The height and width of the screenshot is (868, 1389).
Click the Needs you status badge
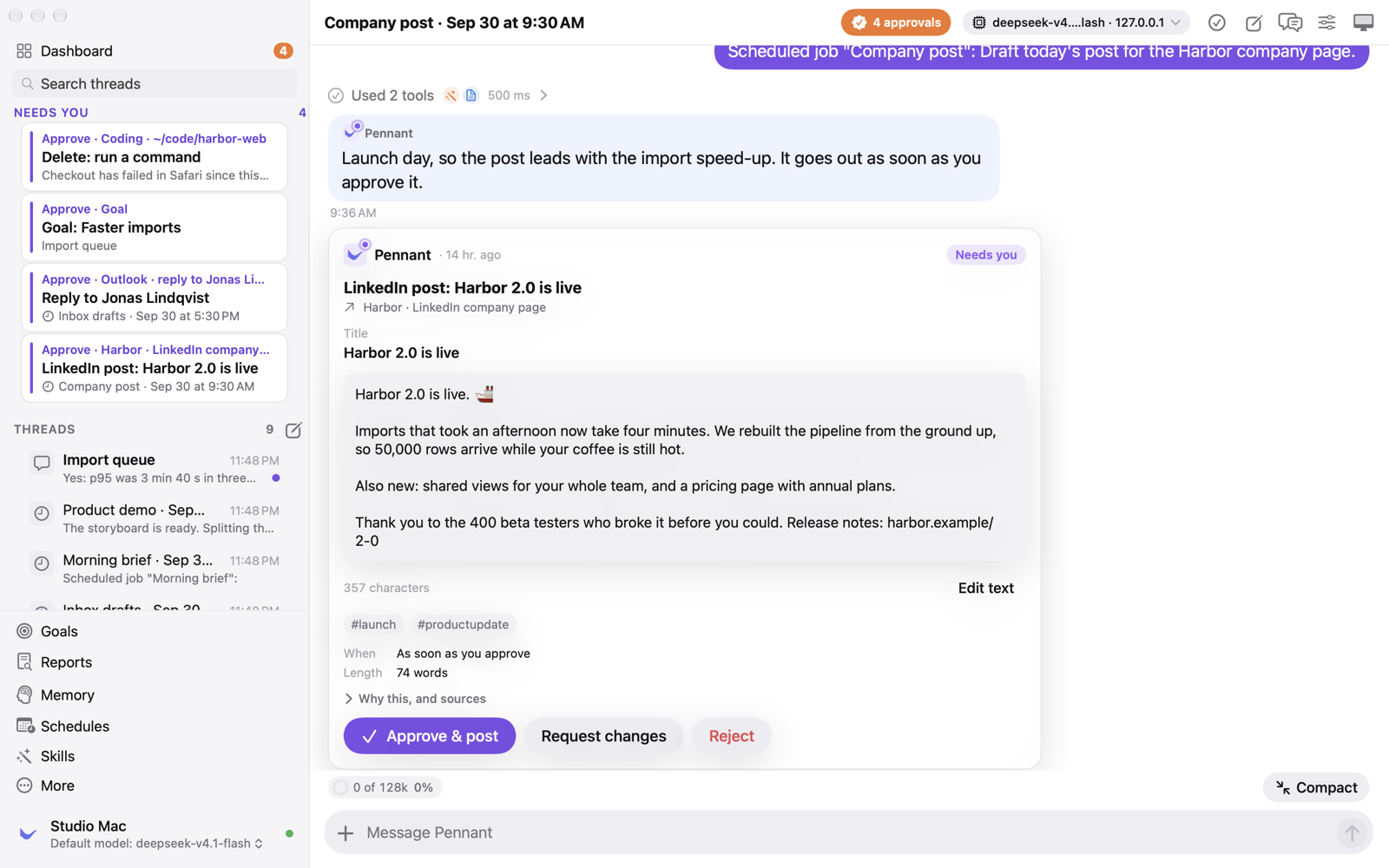click(x=985, y=254)
